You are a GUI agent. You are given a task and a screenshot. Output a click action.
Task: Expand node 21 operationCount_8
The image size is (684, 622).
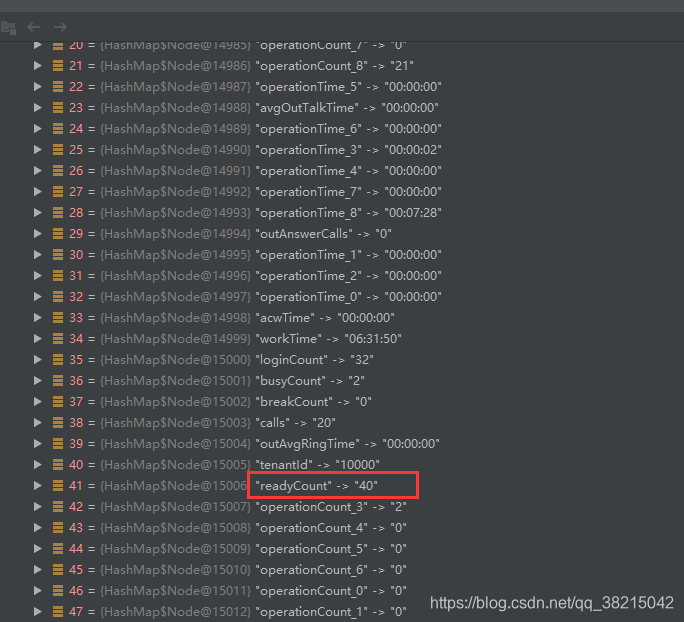[38, 65]
